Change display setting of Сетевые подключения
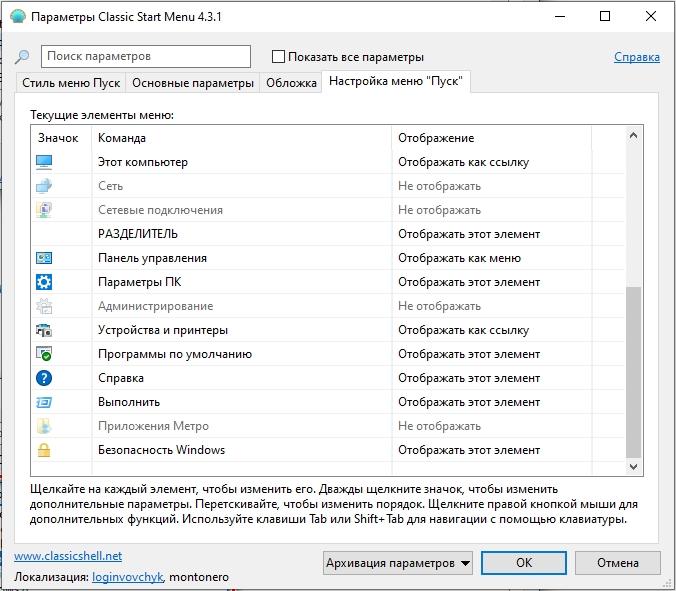The width and height of the screenshot is (676, 591). [439, 210]
